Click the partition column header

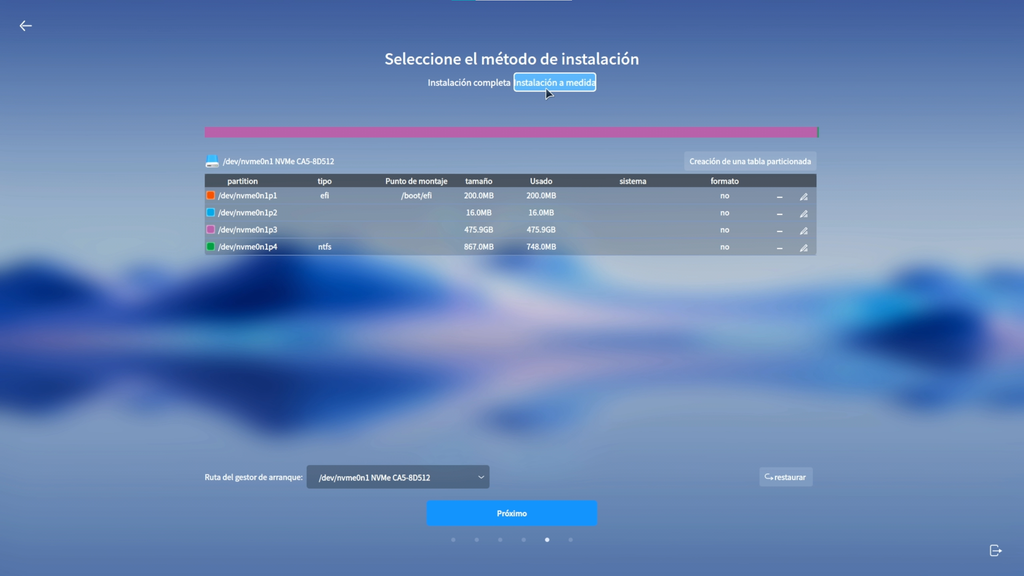tap(242, 181)
